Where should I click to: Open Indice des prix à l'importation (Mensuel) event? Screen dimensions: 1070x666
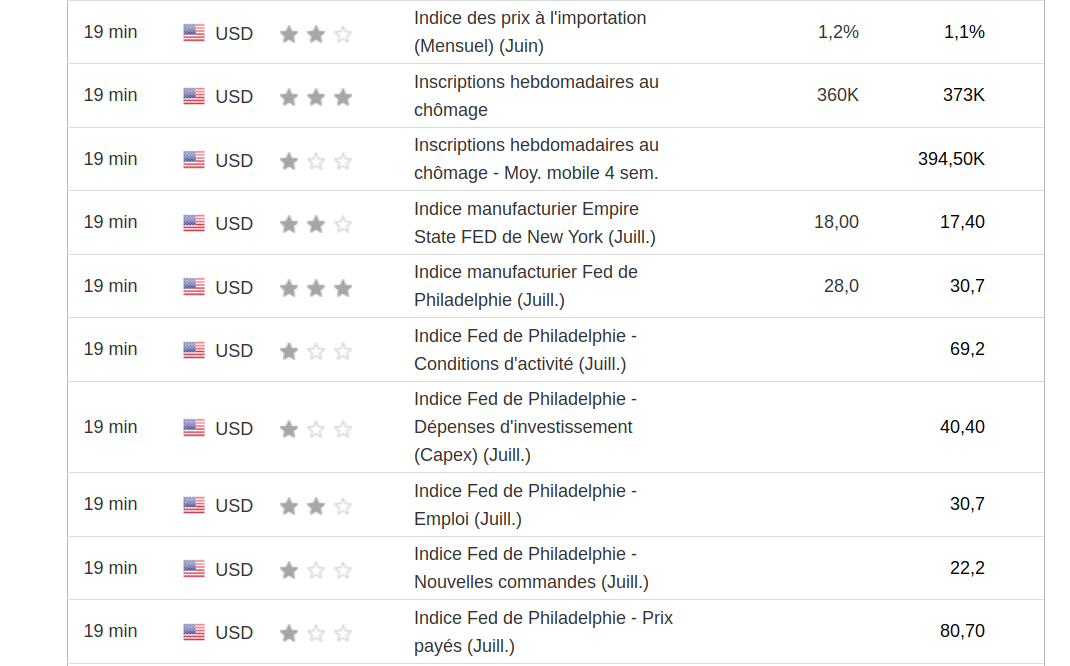[x=530, y=32]
